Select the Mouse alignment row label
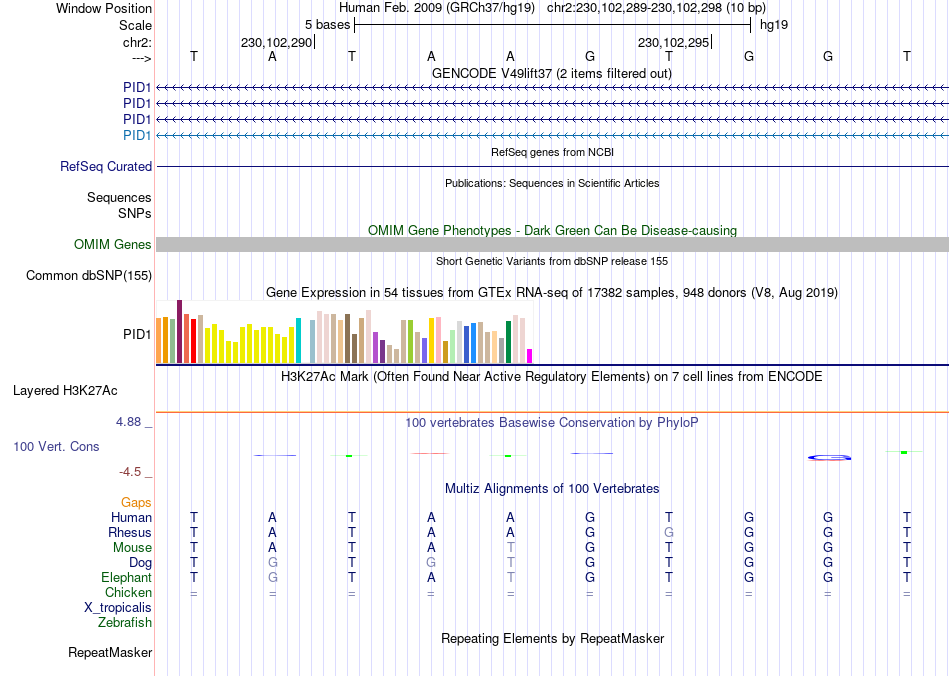Viewport: 950px width, 676px height. tap(132, 548)
